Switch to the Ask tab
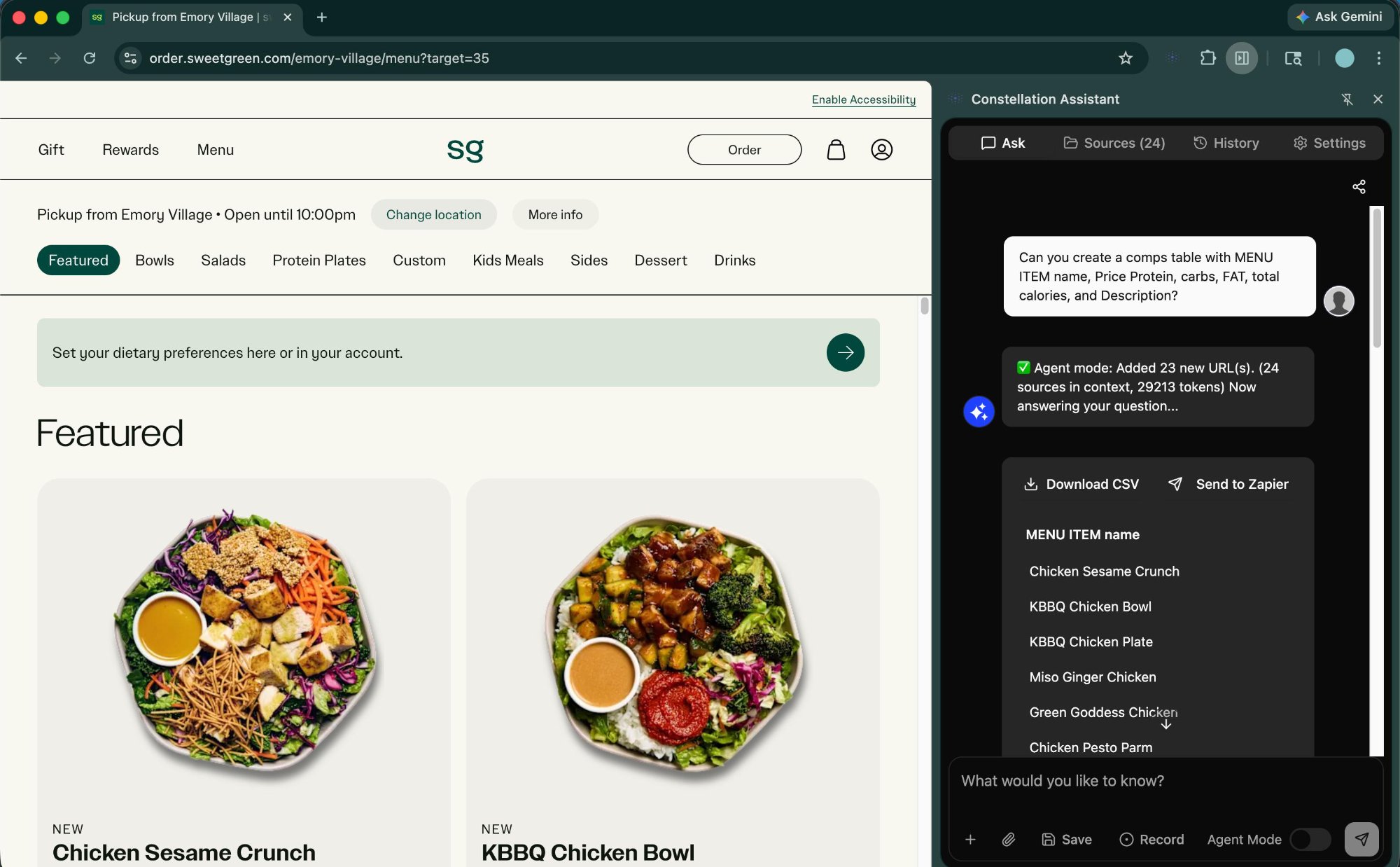This screenshot has width=1400, height=867. 1002,143
